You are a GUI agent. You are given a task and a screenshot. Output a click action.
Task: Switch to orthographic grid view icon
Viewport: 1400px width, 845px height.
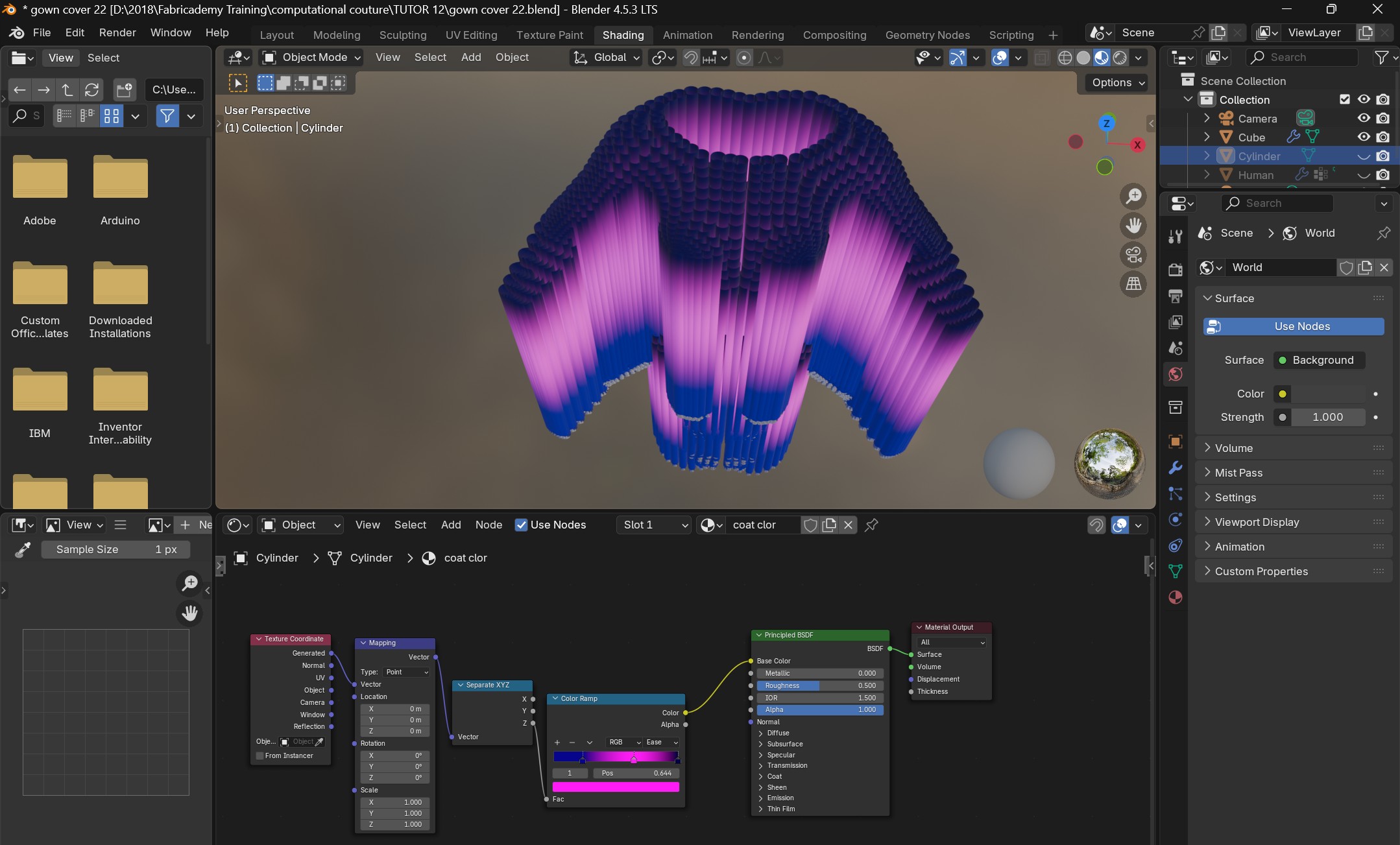click(x=1133, y=283)
